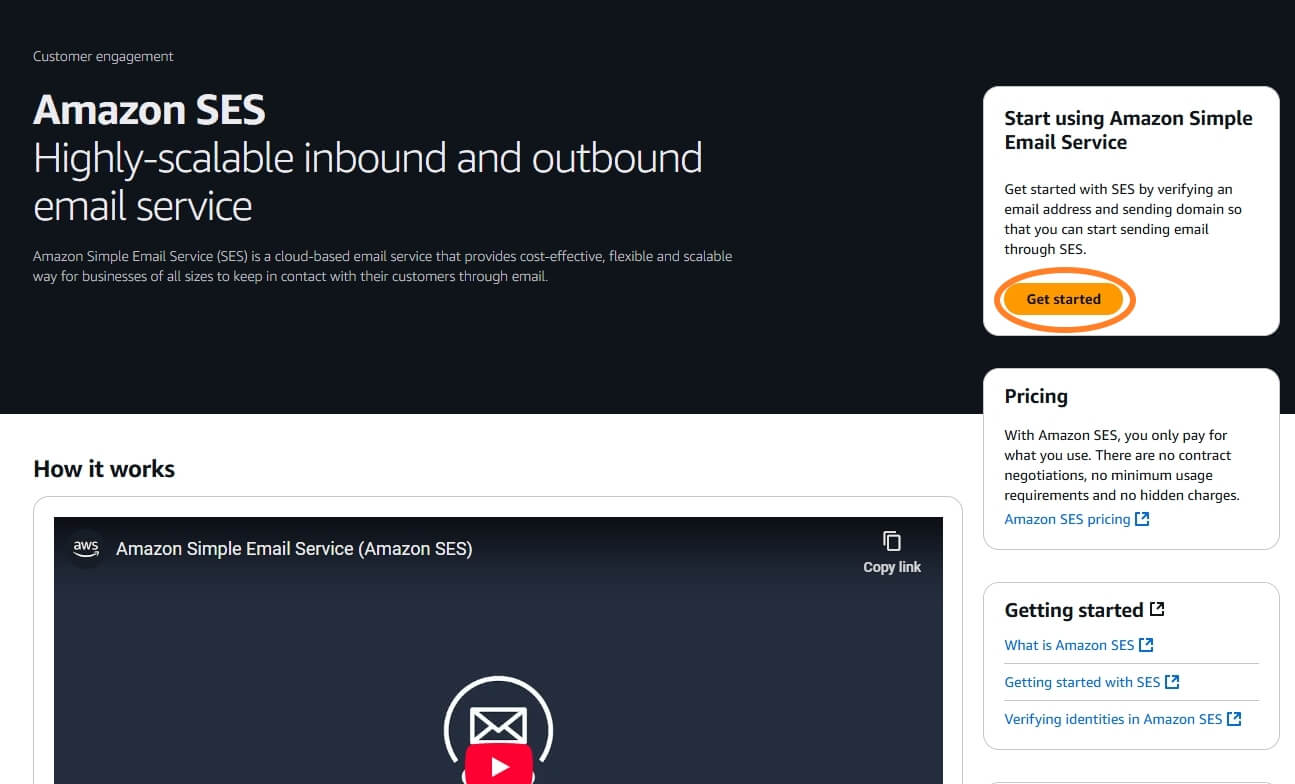The height and width of the screenshot is (784, 1295).
Task: Click the envelope icon in video thumbnail
Action: [498, 723]
